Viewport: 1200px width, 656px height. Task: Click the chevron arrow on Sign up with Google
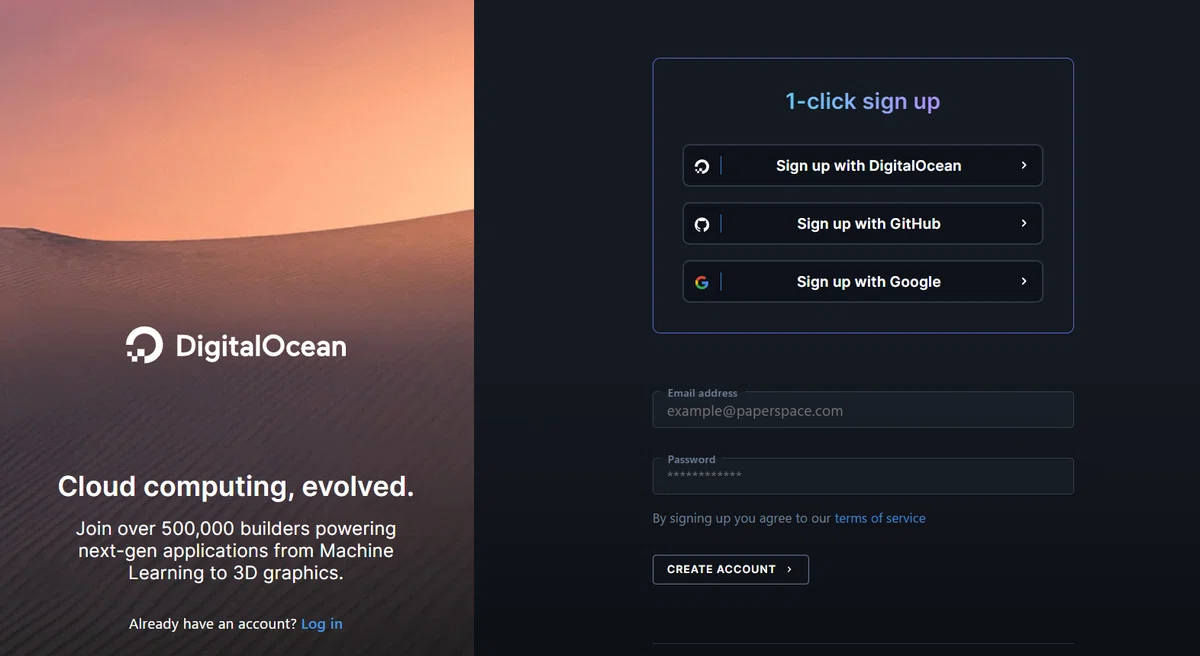(1024, 281)
